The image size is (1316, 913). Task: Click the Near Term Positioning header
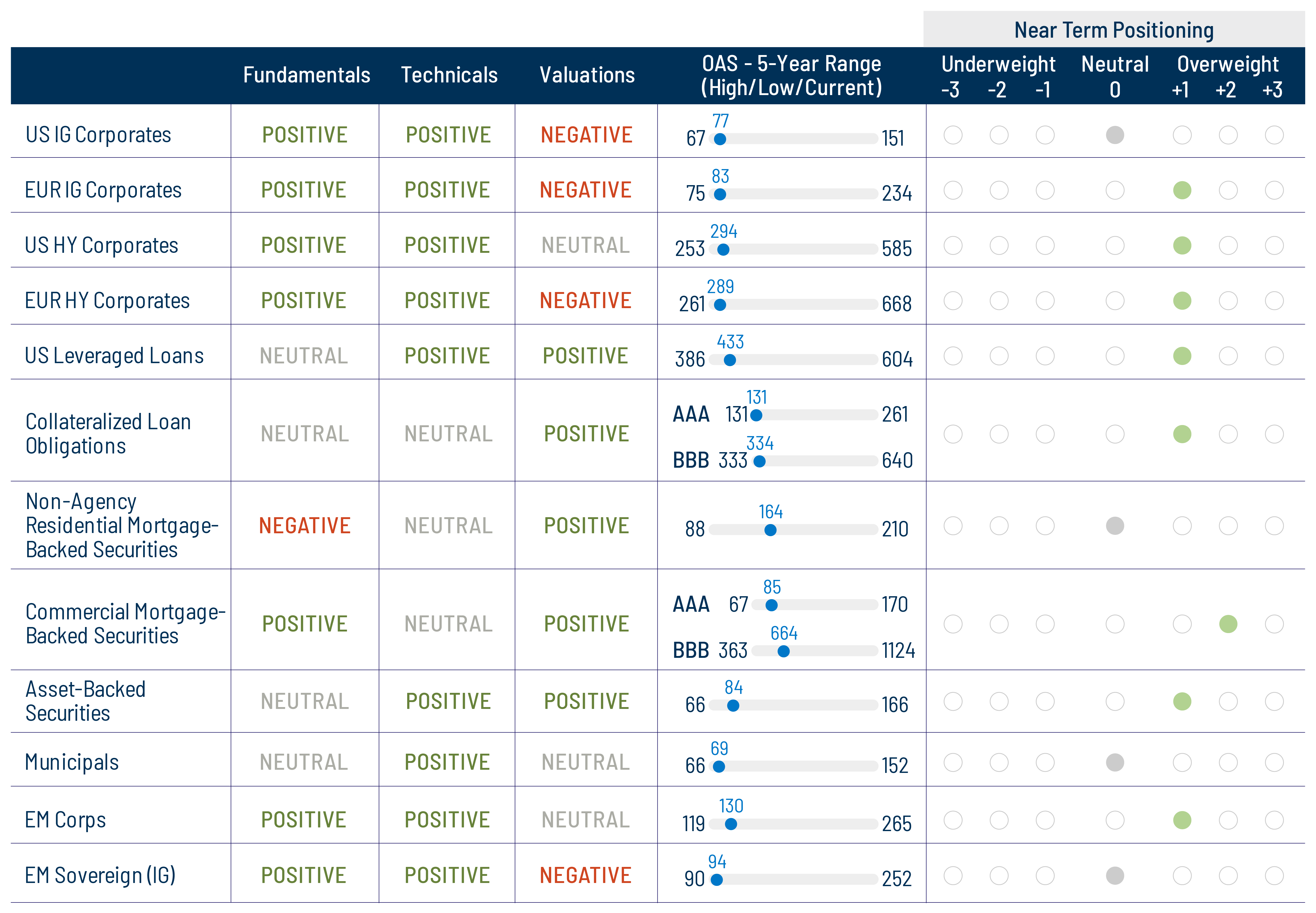pyautogui.click(x=1114, y=30)
